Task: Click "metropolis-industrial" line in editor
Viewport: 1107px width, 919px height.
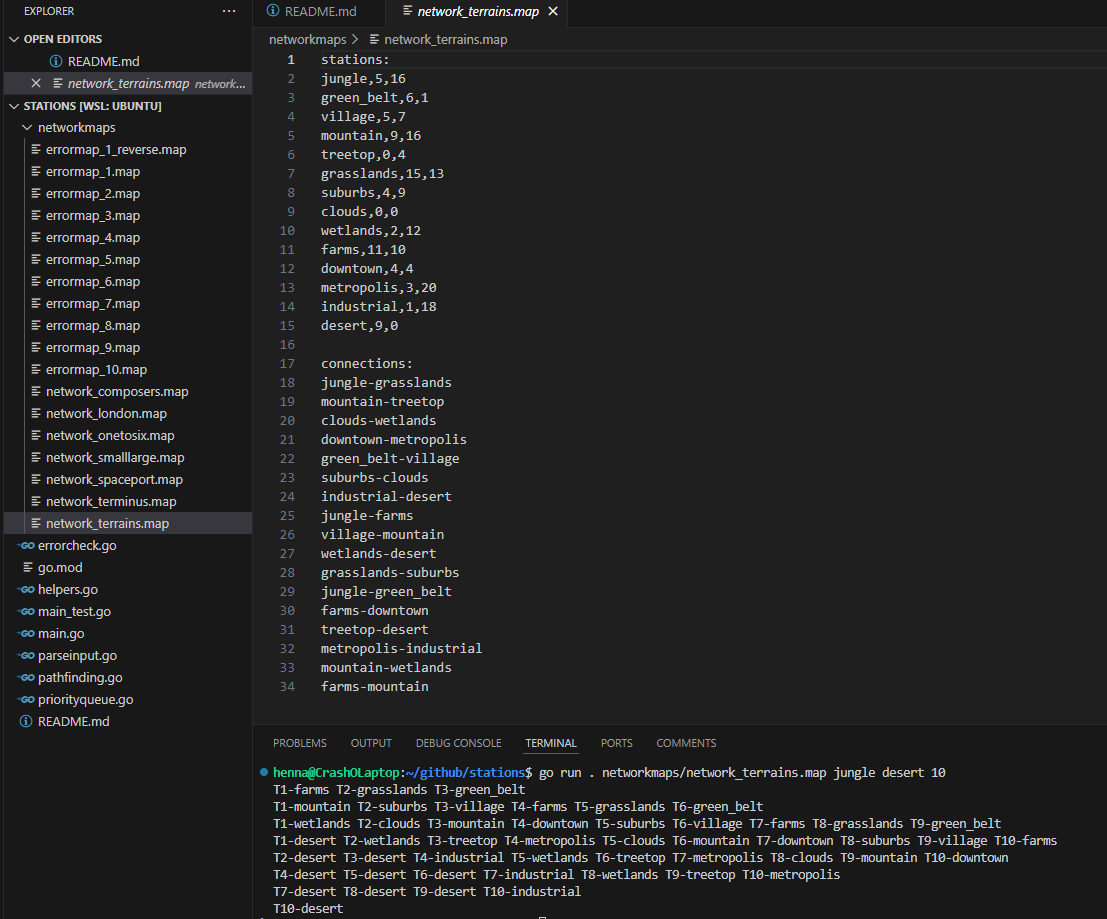Action: click(x=401, y=649)
